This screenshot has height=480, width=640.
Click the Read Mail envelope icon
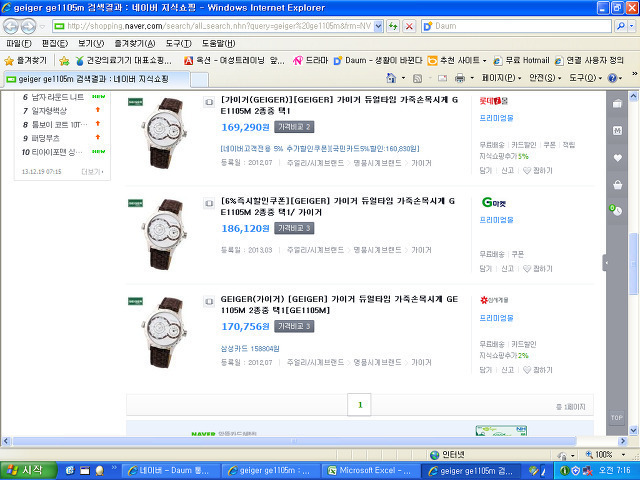442,78
